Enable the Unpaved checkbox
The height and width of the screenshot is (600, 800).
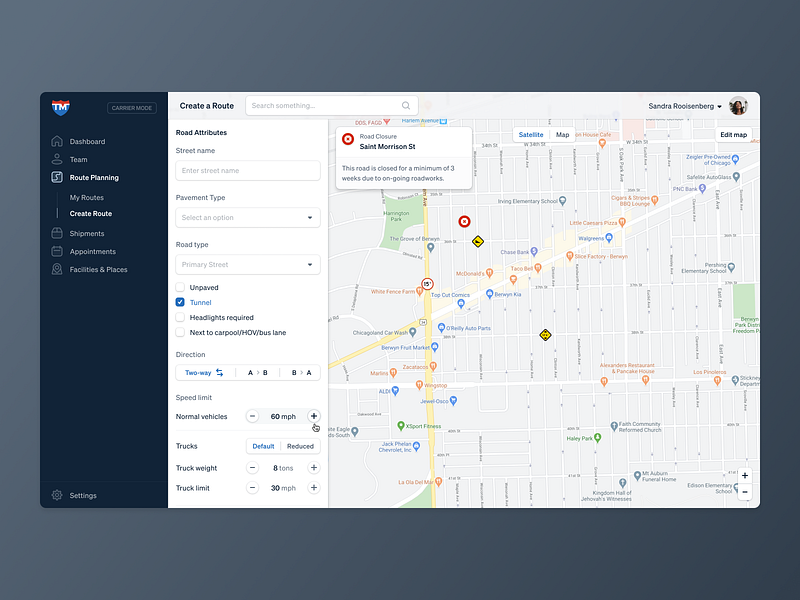(x=181, y=287)
